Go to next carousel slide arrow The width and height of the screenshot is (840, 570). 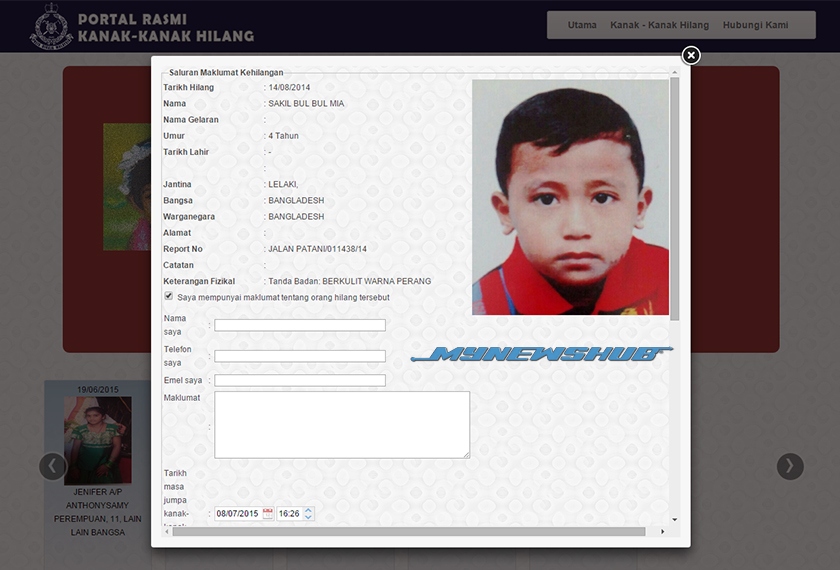(790, 466)
